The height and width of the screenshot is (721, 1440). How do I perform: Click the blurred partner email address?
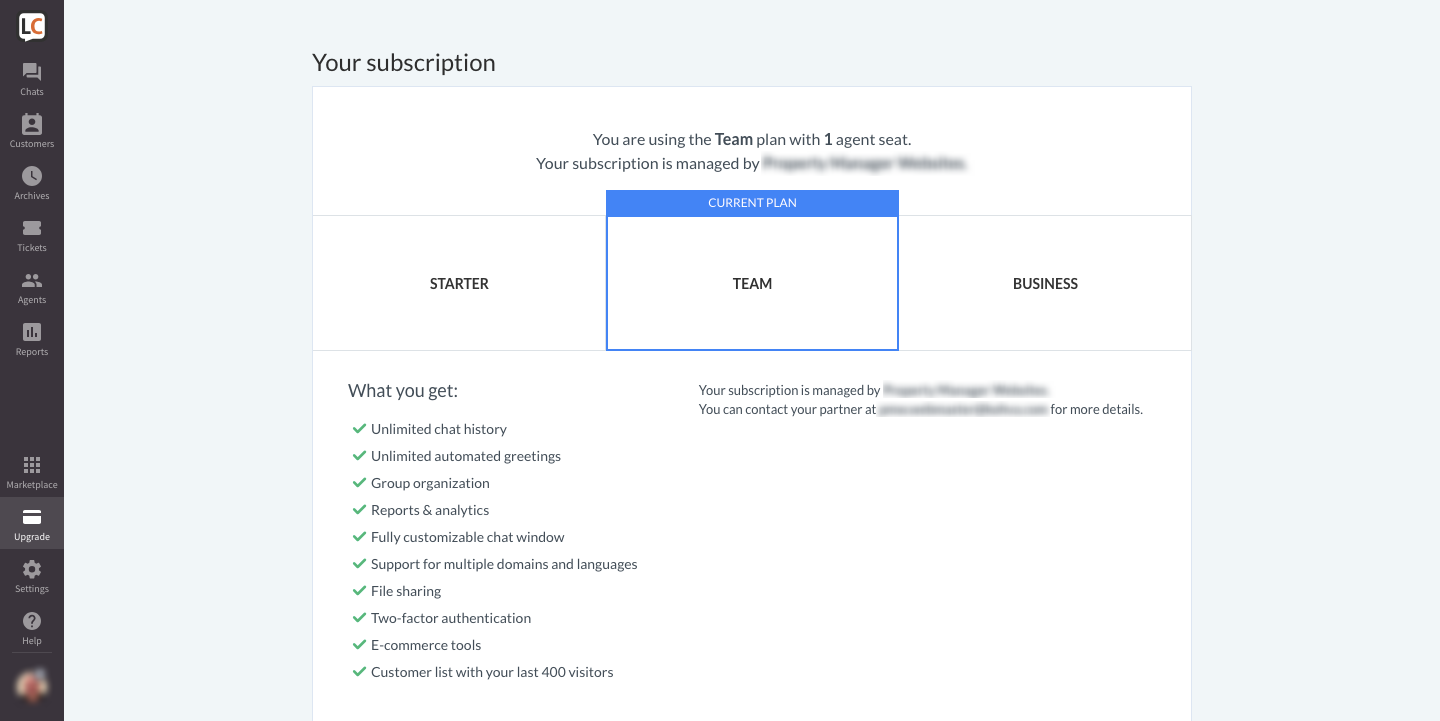coord(963,410)
